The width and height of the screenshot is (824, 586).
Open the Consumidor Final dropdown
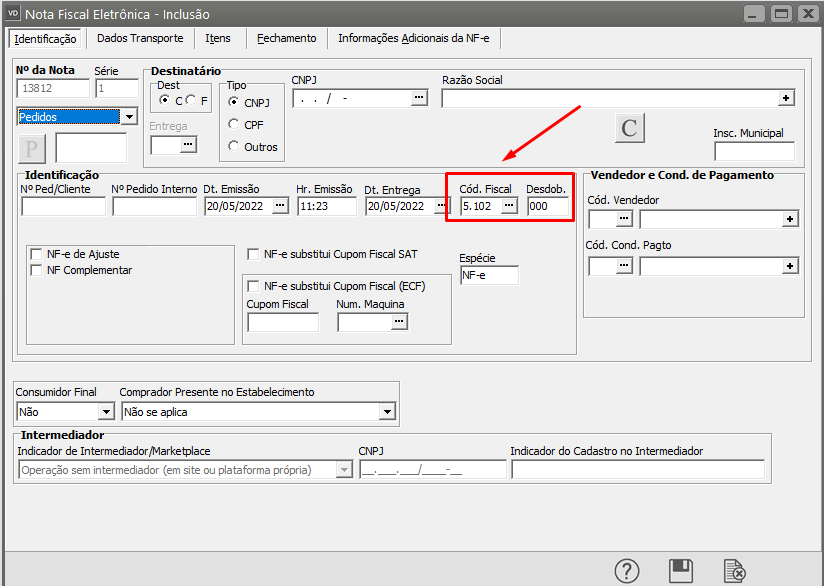tap(106, 411)
